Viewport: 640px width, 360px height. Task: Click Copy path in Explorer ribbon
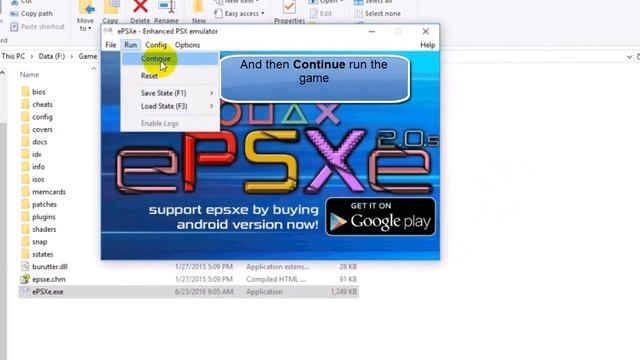(32, 13)
